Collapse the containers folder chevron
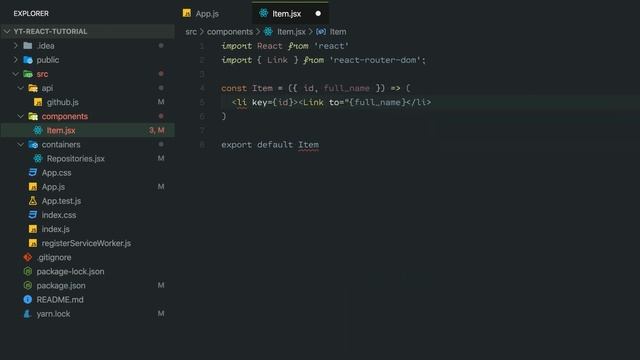The image size is (640, 360). [20, 144]
